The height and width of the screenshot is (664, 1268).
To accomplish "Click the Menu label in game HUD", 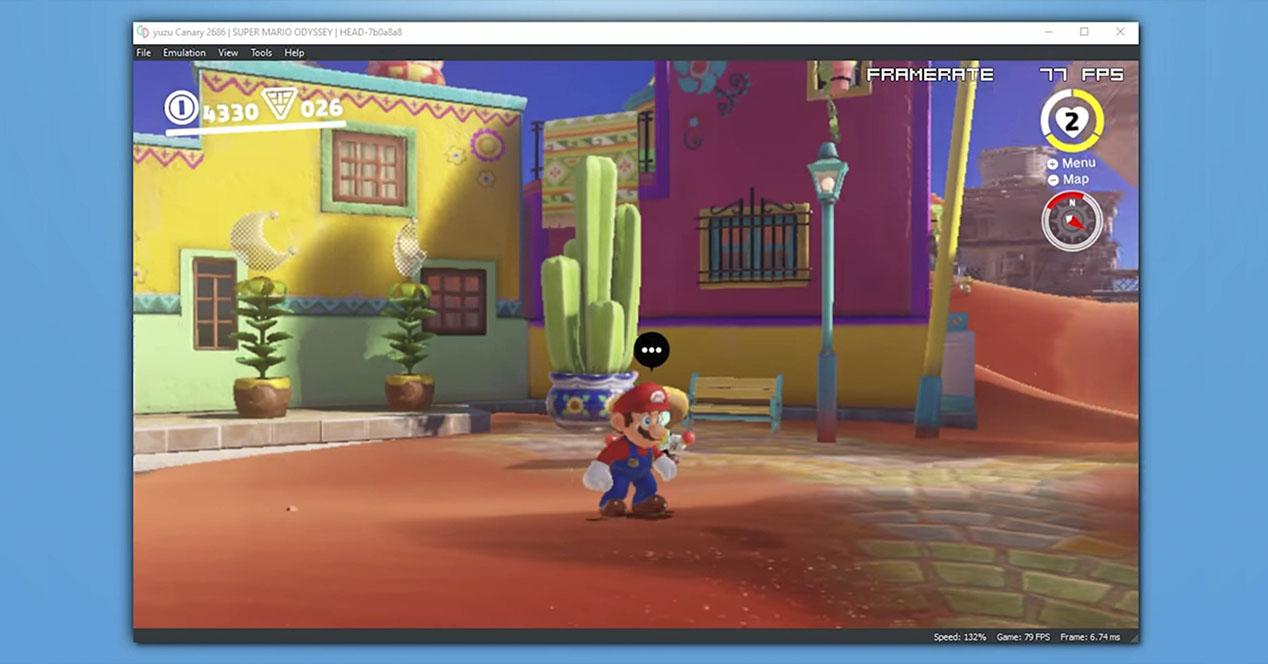I will pos(1079,163).
